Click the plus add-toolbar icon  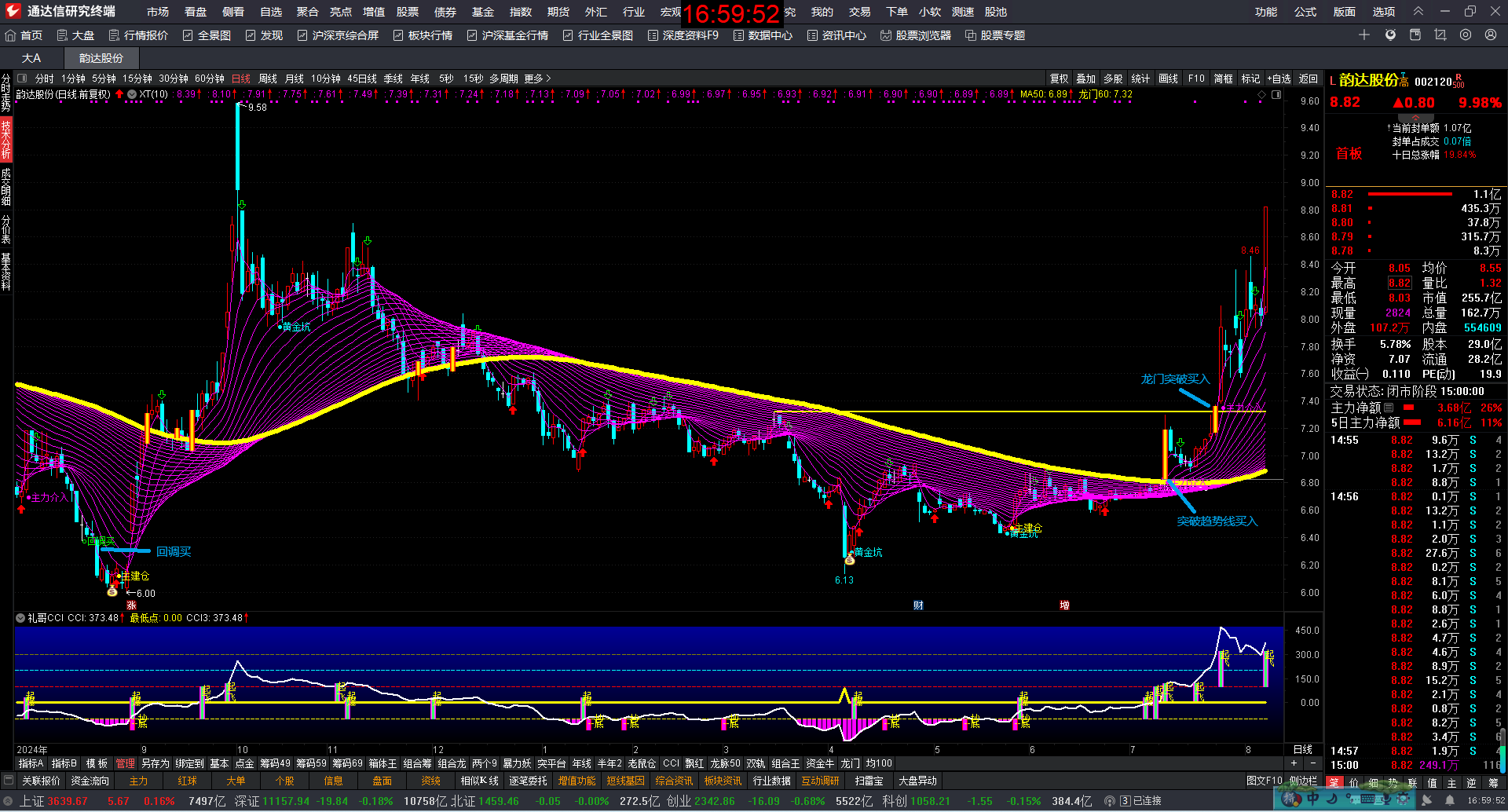(1364, 35)
